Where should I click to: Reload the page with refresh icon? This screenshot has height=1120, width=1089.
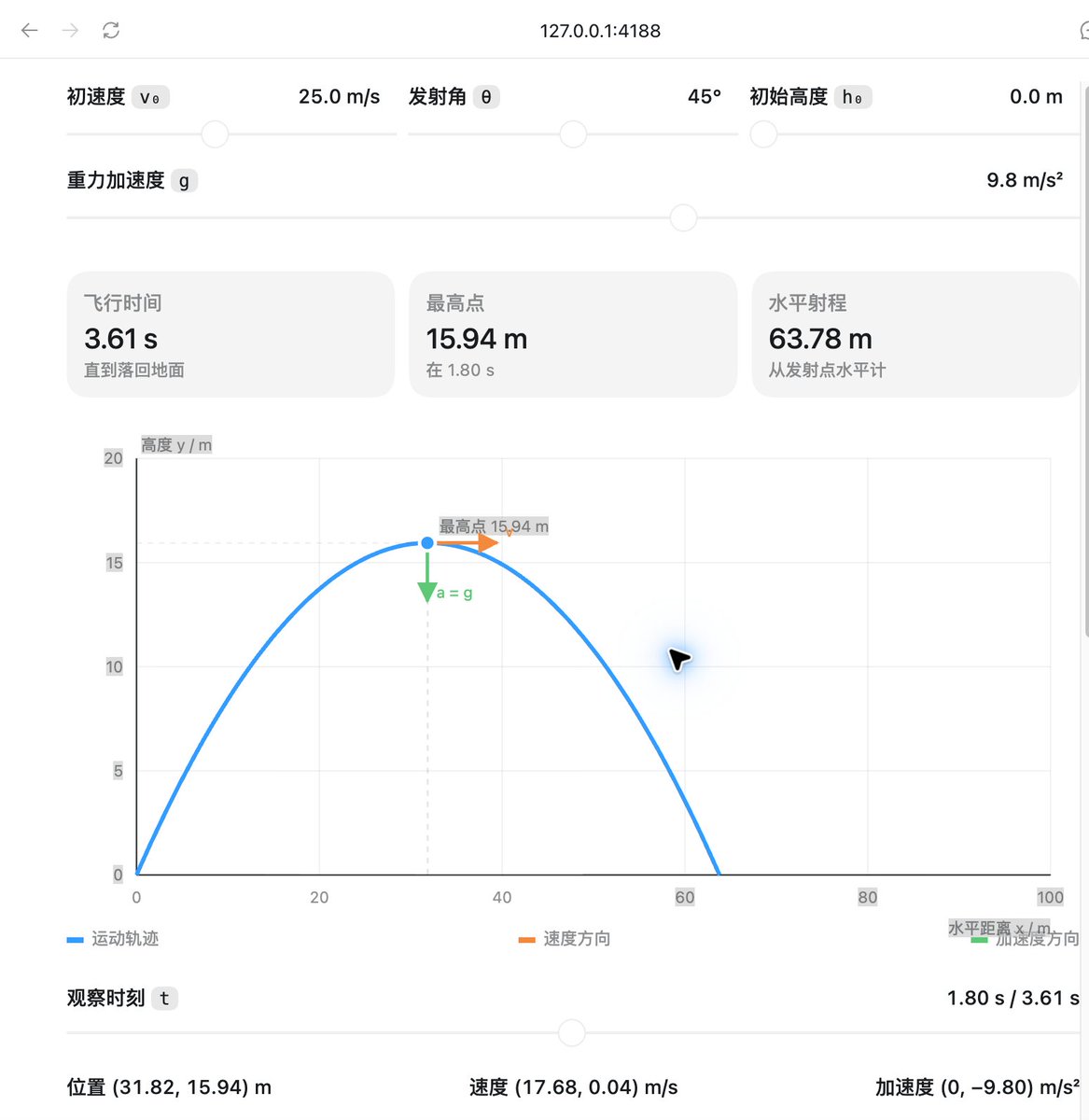click(x=111, y=31)
